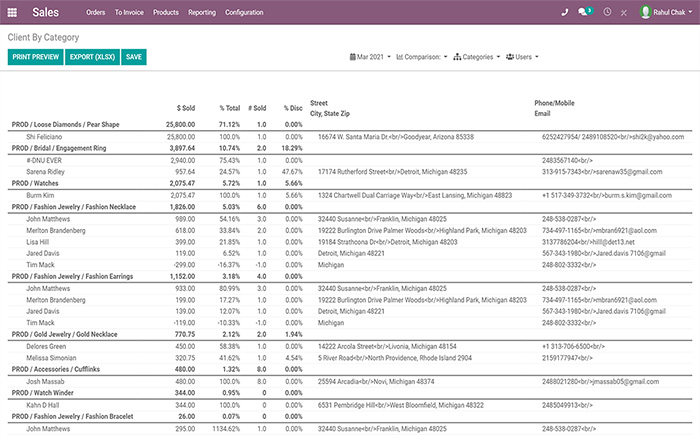This screenshot has height=435, width=700.
Task: Click the hierarchy icon beside Categories
Action: [457, 57]
